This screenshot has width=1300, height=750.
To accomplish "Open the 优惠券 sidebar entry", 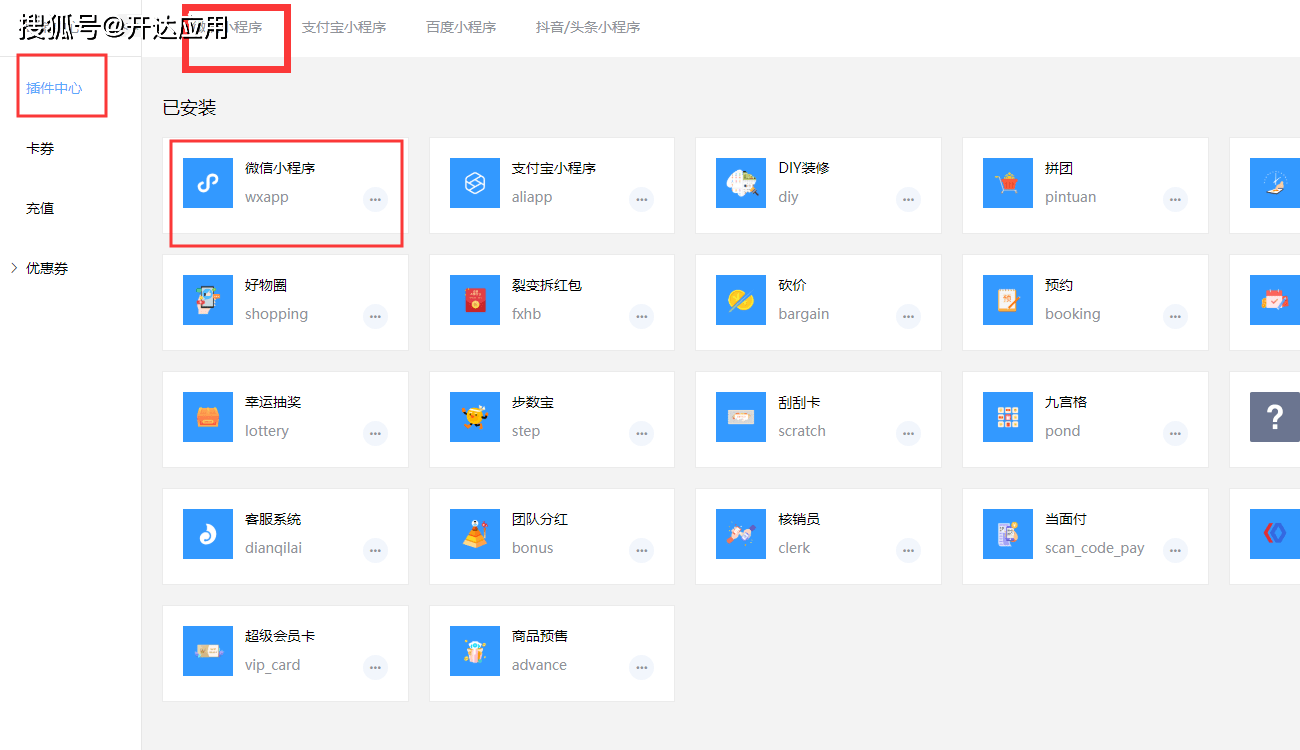I will pos(47,268).
